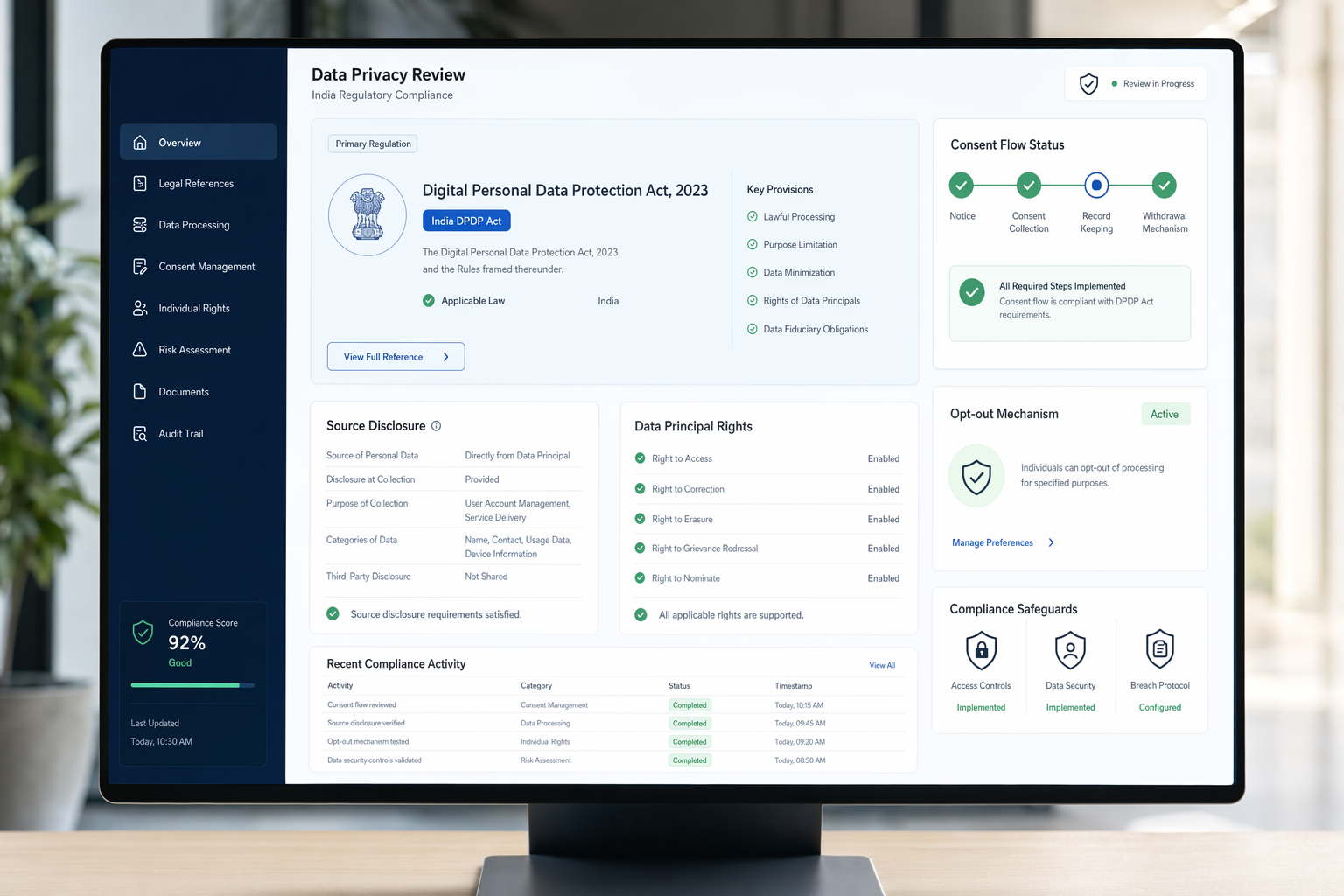
Task: Click the shield icon beside Review in Progress
Action: click(1088, 84)
